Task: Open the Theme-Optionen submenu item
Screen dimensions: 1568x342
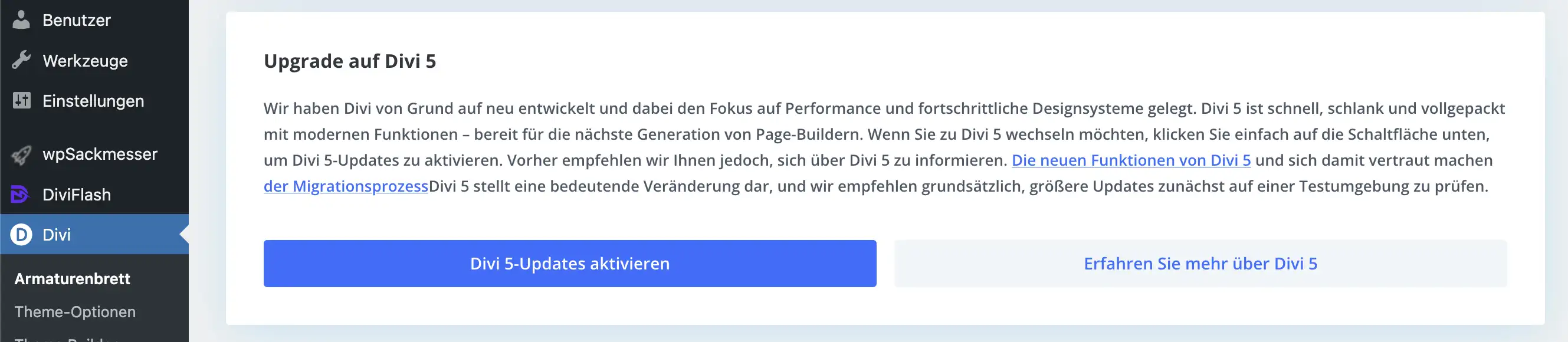Action: click(x=75, y=311)
